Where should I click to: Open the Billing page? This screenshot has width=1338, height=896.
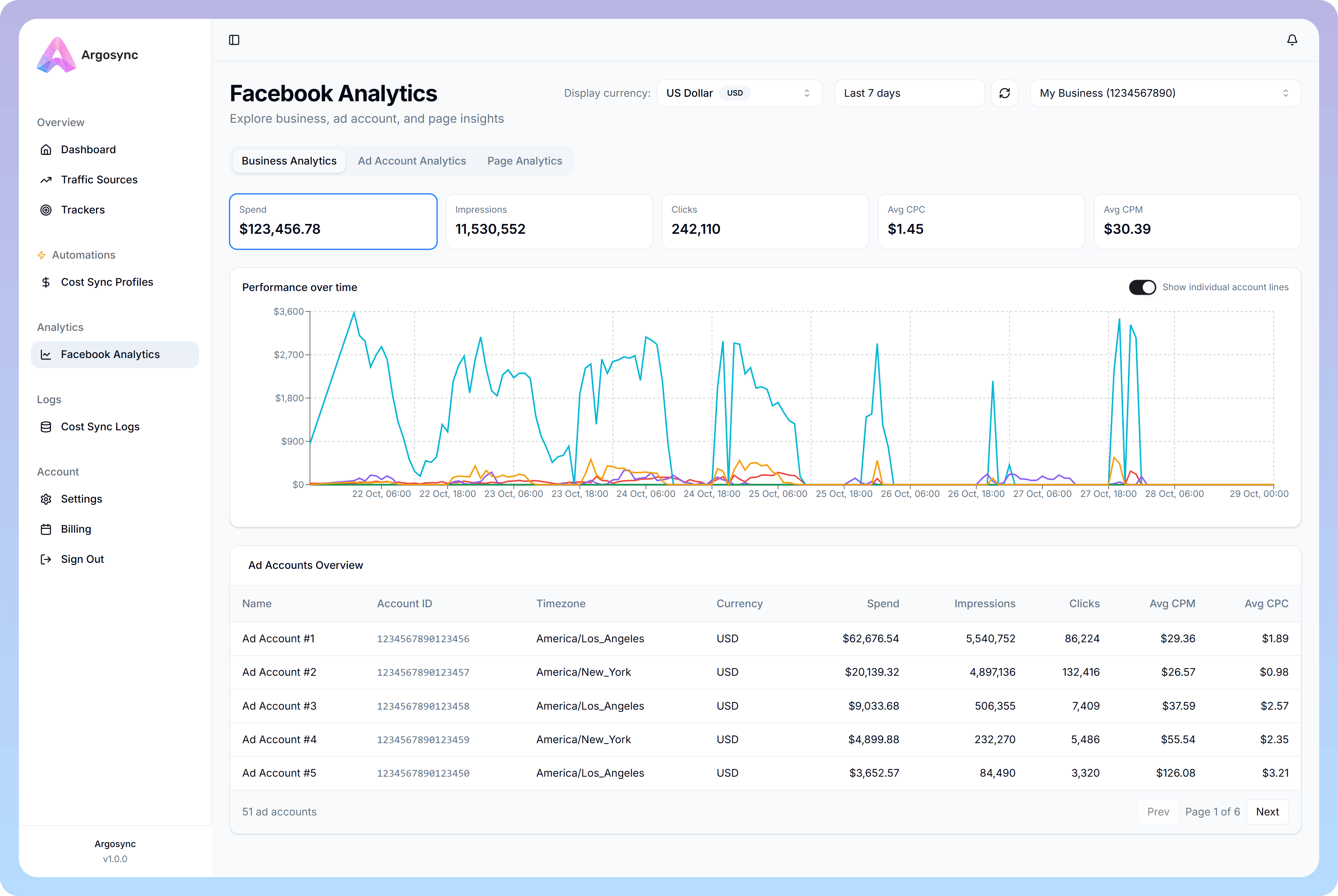click(x=75, y=529)
